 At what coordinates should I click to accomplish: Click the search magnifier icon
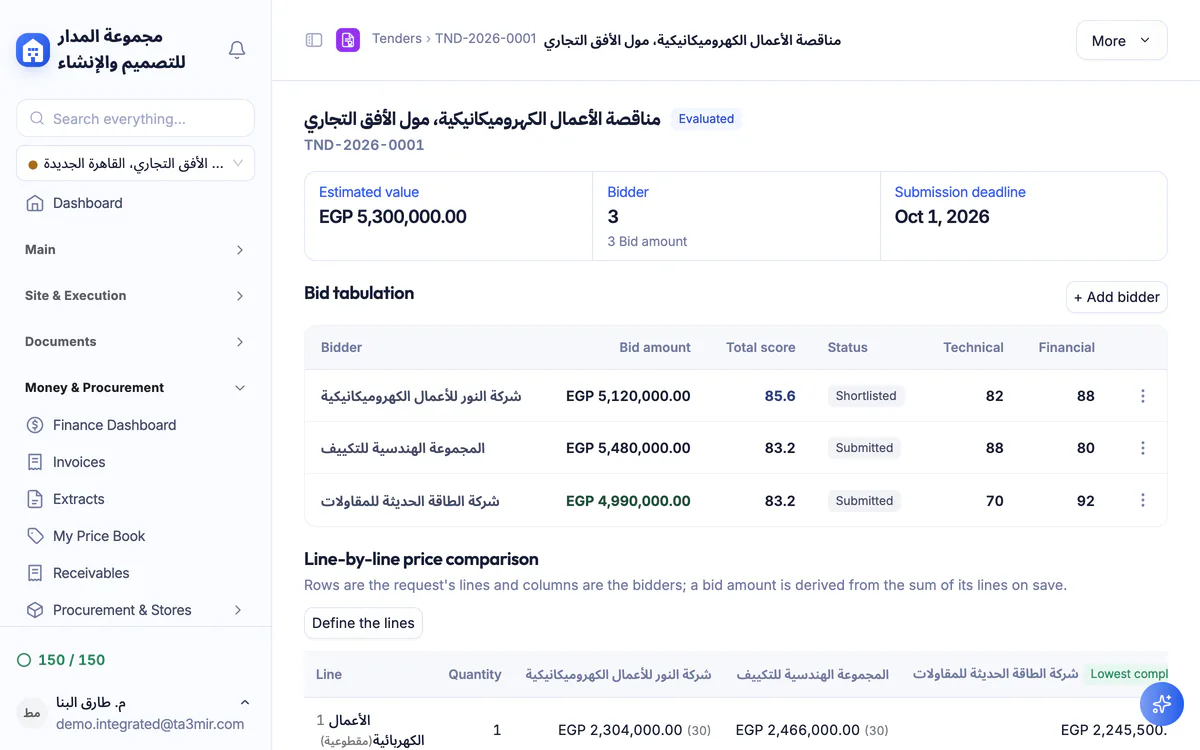(37, 118)
